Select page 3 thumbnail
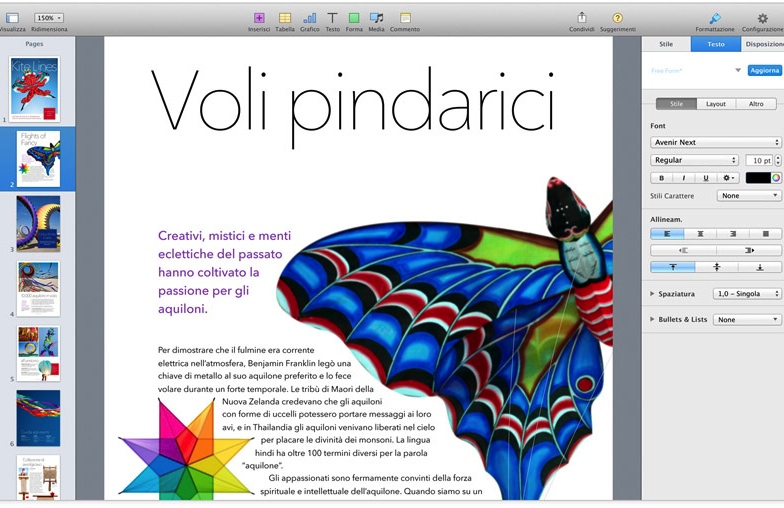 (38, 223)
